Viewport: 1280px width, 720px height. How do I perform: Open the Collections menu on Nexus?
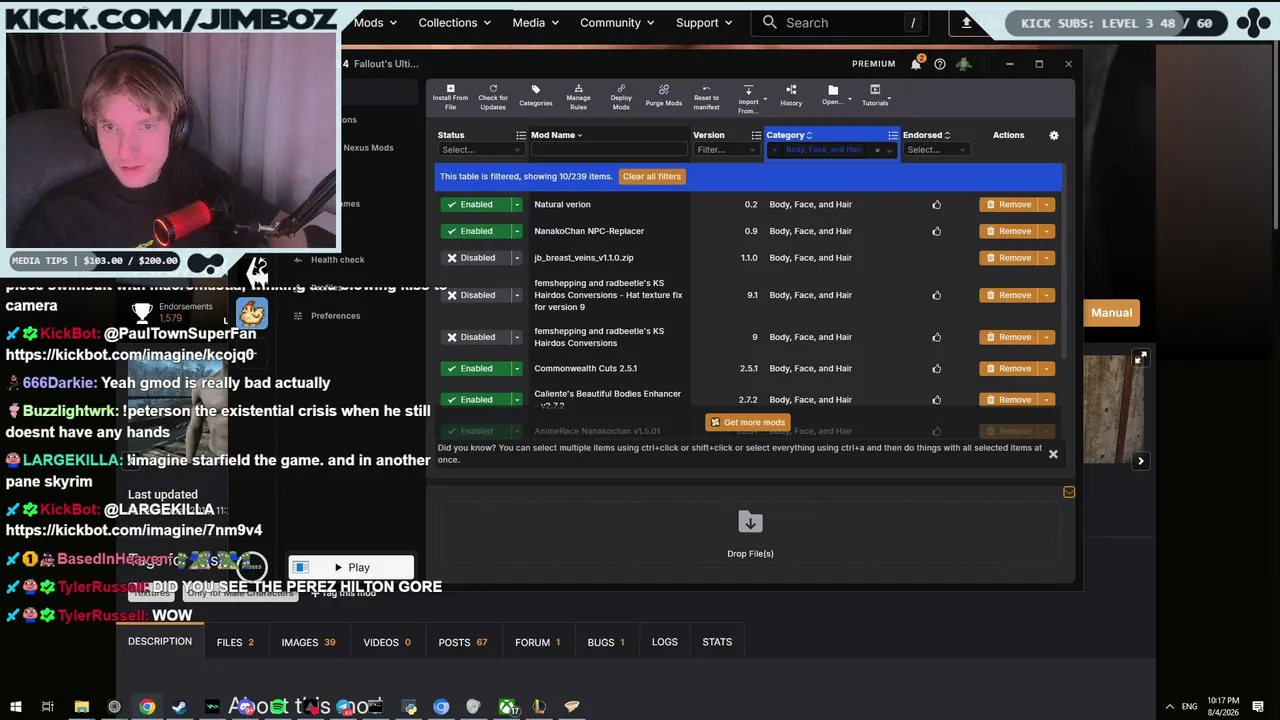pos(457,23)
